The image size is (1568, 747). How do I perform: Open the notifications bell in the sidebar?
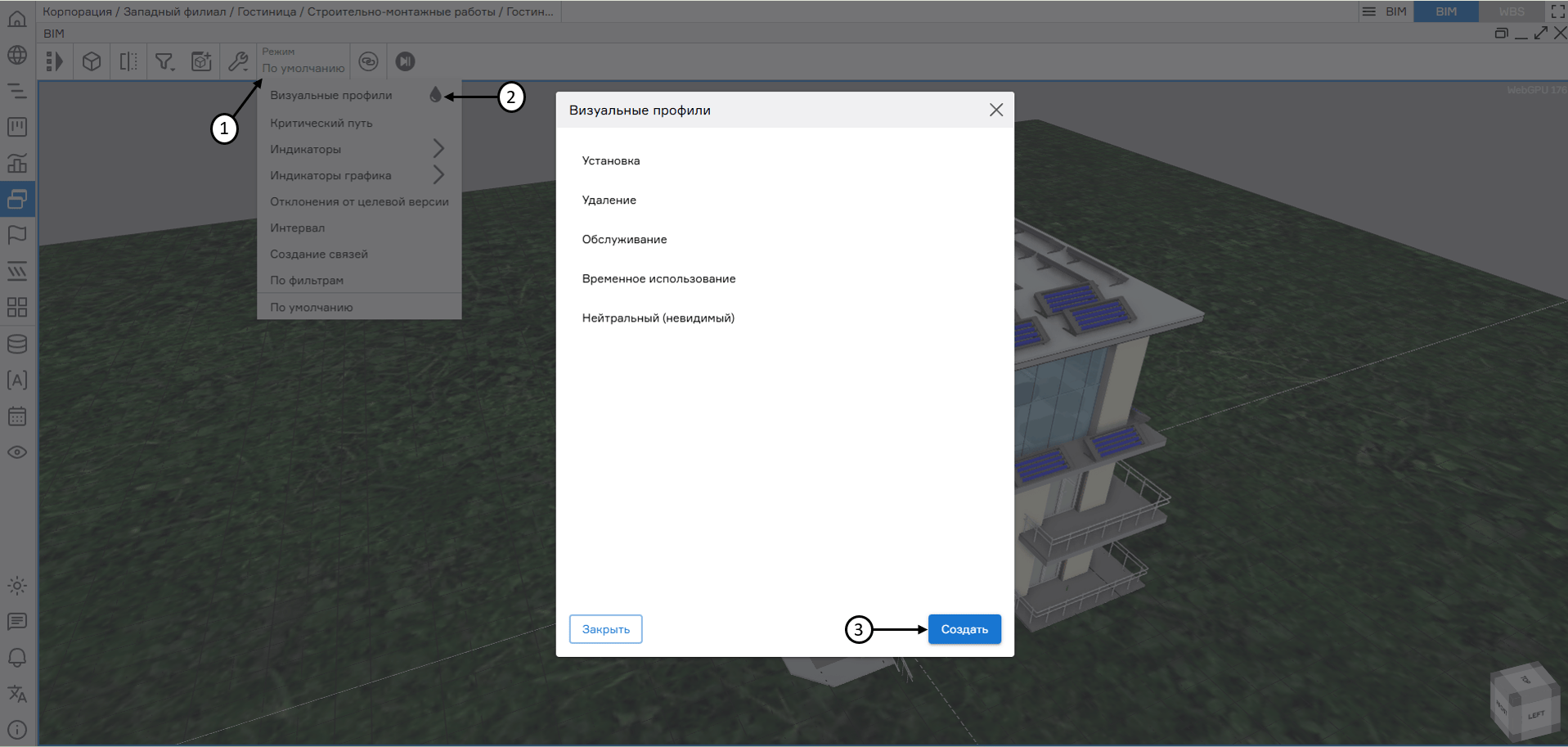(16, 657)
